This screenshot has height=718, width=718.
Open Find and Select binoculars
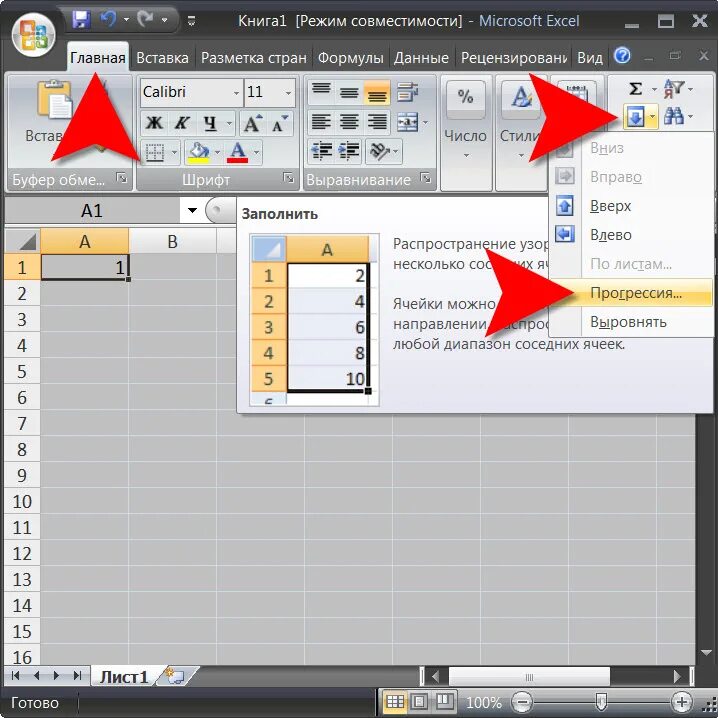(x=674, y=116)
